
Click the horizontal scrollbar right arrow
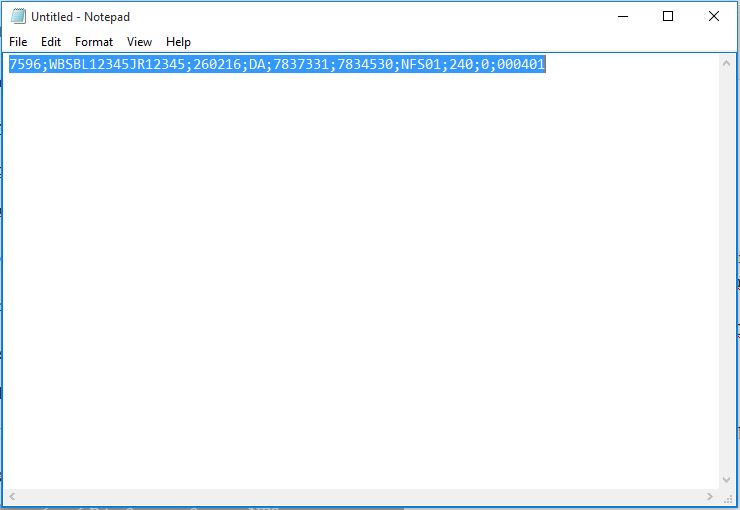coord(712,497)
